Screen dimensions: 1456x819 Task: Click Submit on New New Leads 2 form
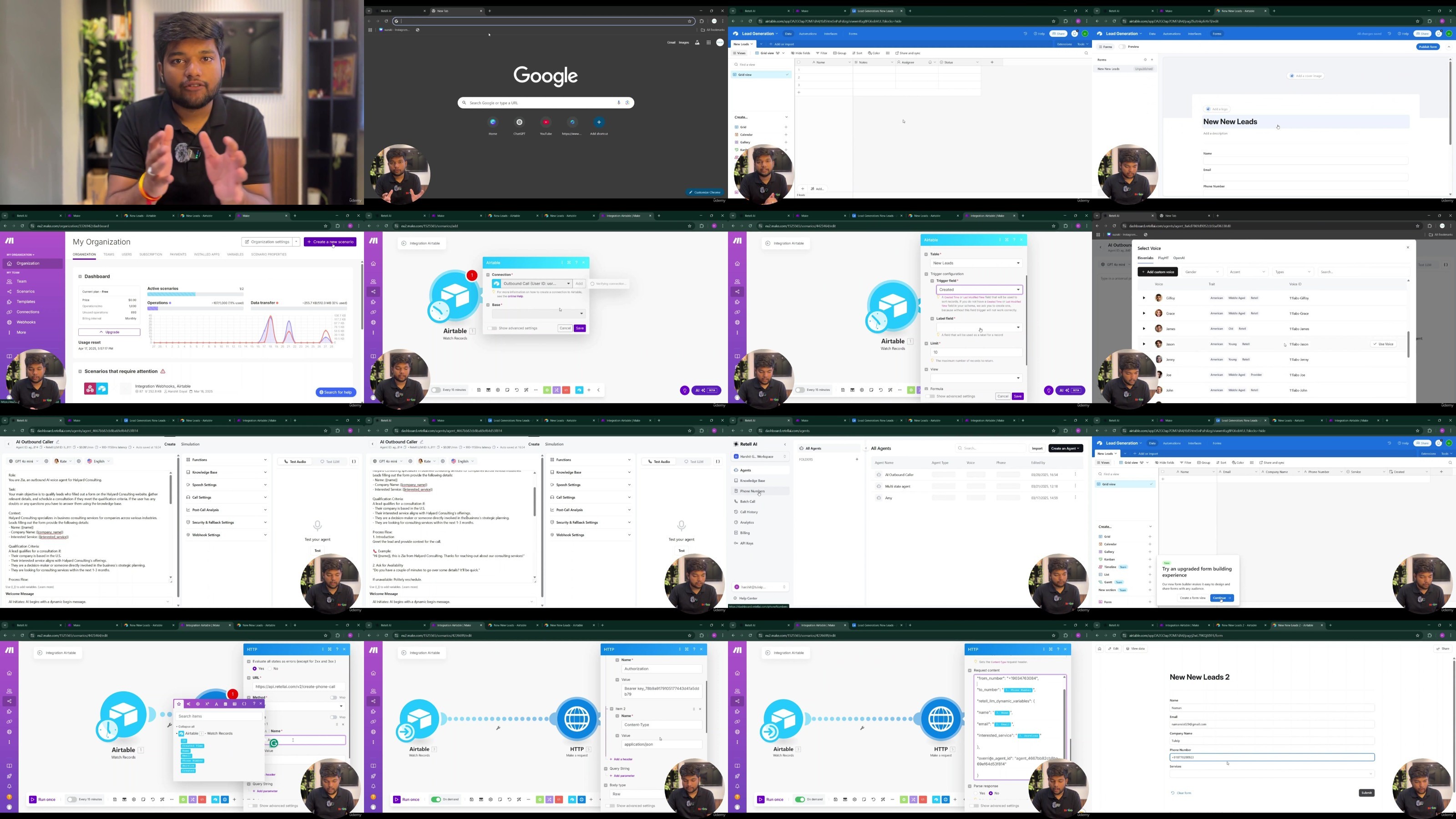click(x=1366, y=793)
